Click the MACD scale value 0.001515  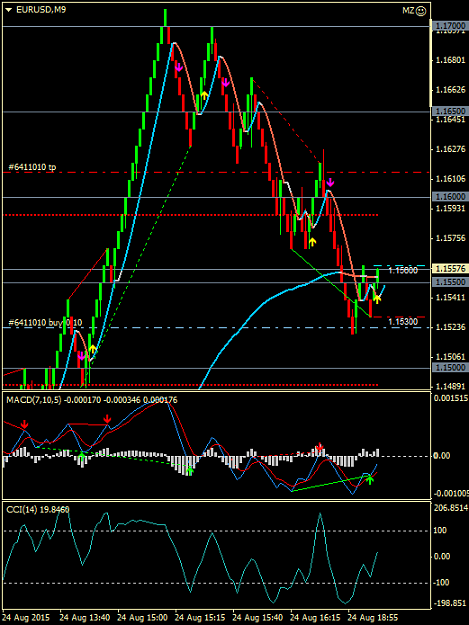[x=451, y=398]
